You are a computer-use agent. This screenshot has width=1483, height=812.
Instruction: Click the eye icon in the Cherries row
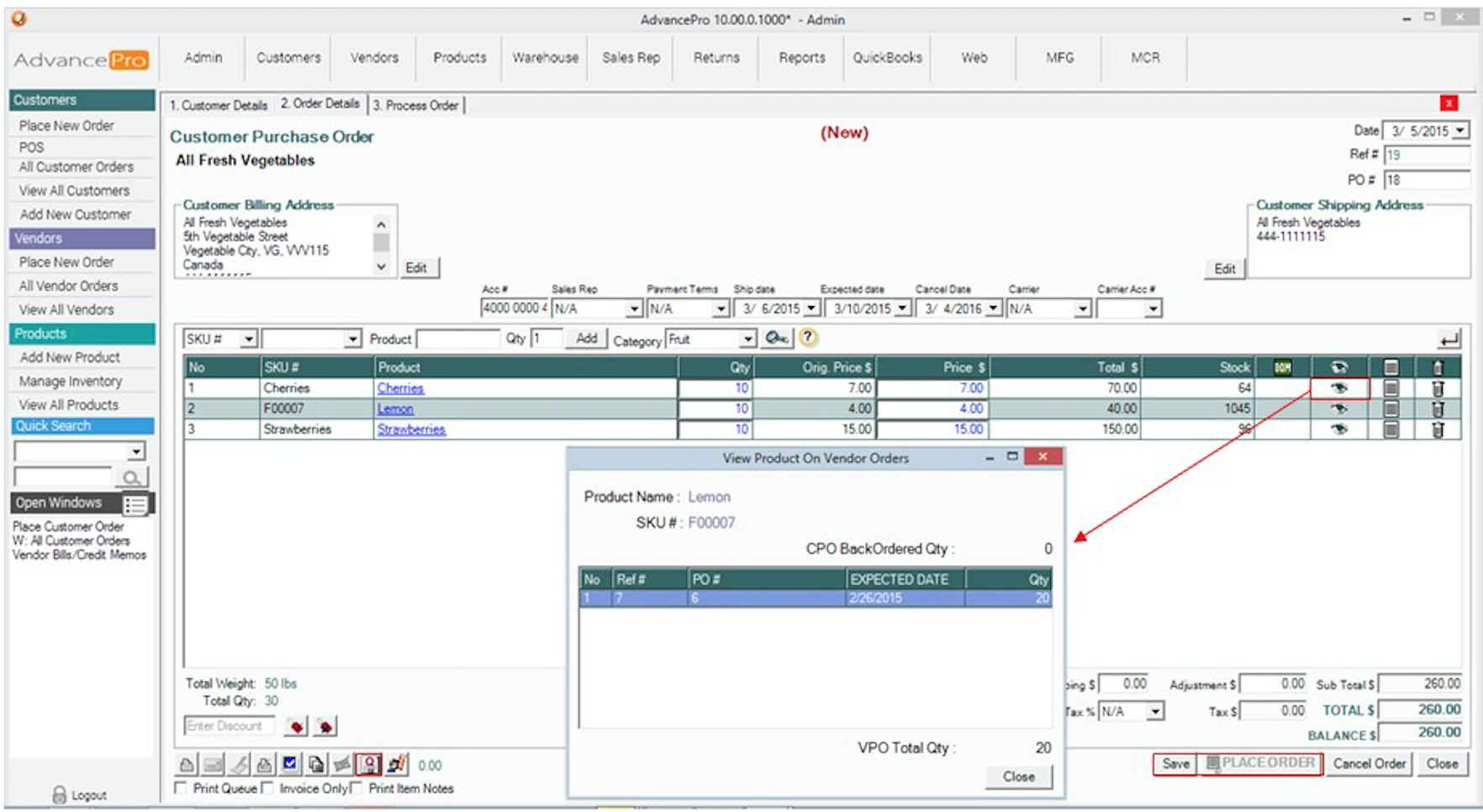coord(1339,388)
